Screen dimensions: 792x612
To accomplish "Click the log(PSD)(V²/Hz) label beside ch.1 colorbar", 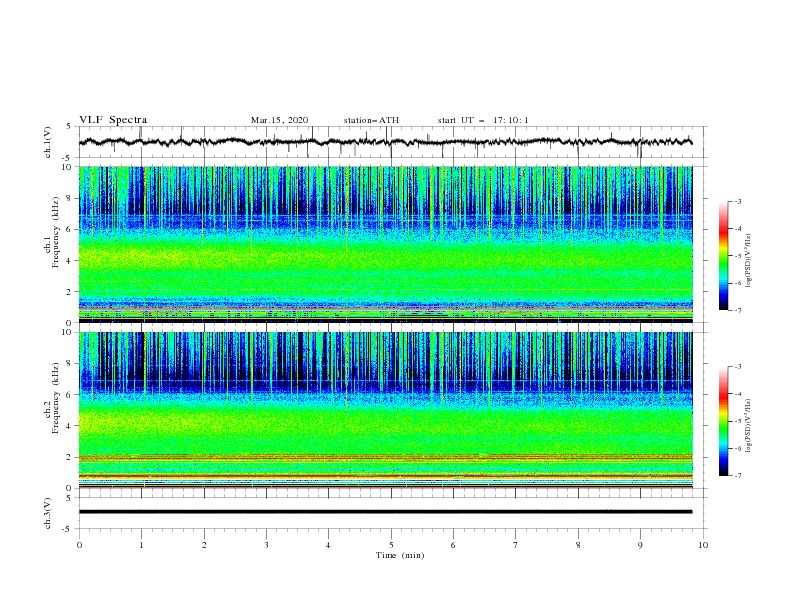I will point(749,261).
